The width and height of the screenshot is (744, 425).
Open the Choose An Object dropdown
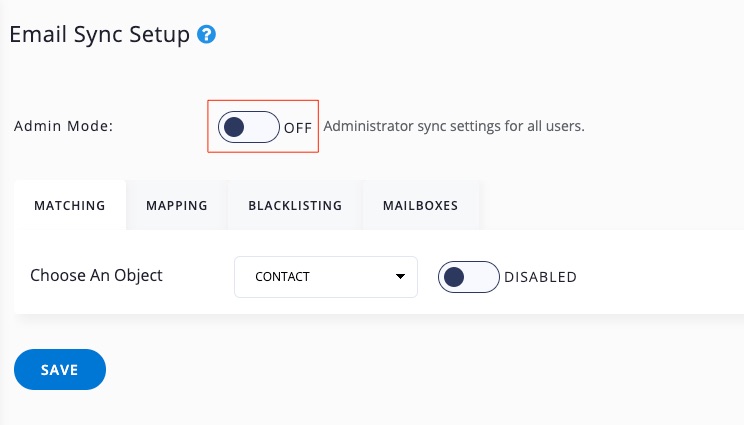(x=325, y=276)
